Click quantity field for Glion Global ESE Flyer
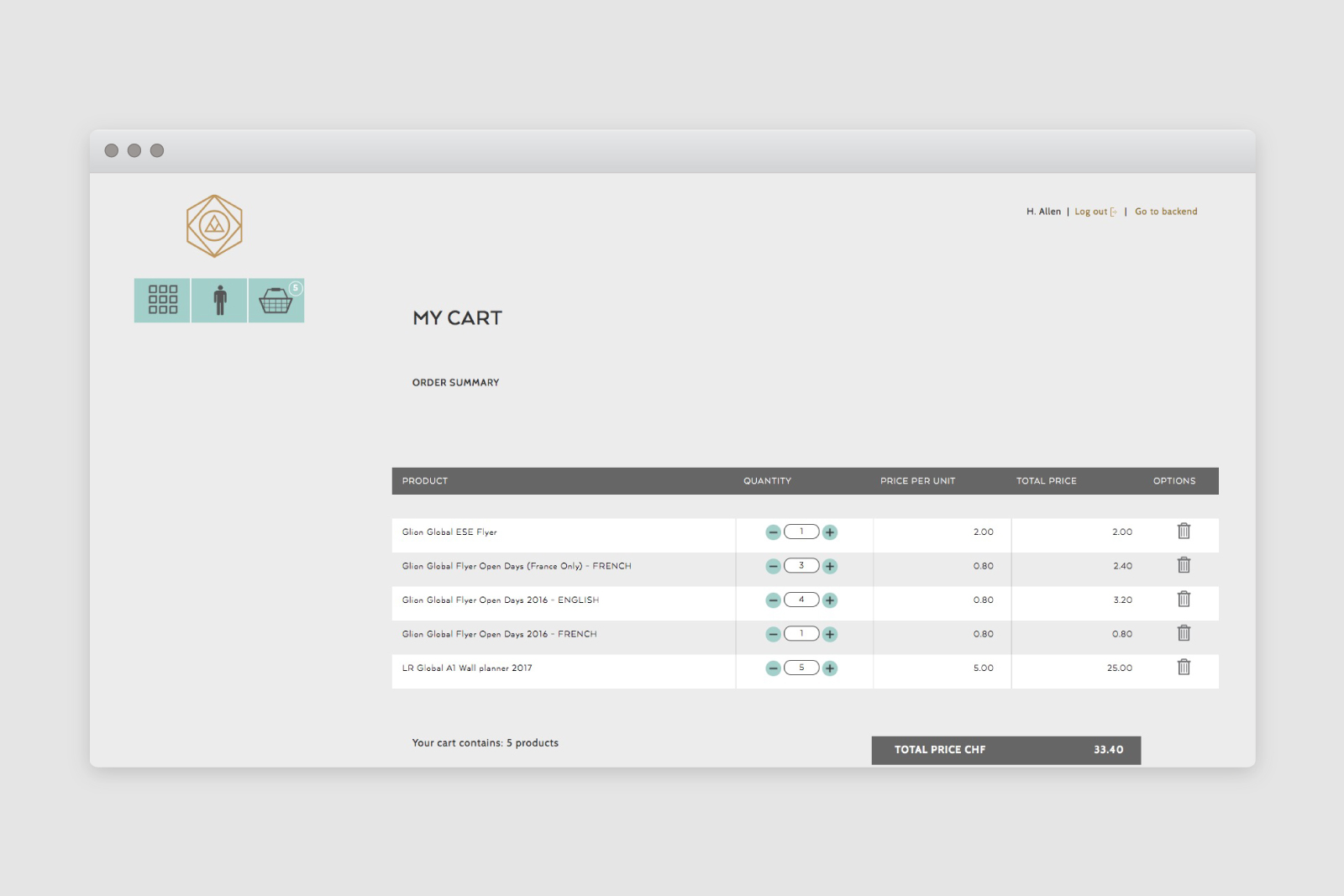This screenshot has width=1344, height=896. click(x=801, y=532)
